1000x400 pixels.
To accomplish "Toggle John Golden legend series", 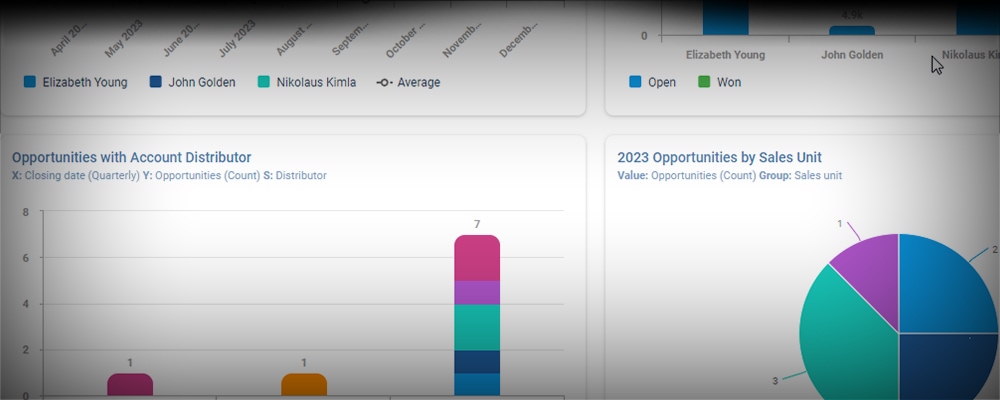I will tap(193, 82).
